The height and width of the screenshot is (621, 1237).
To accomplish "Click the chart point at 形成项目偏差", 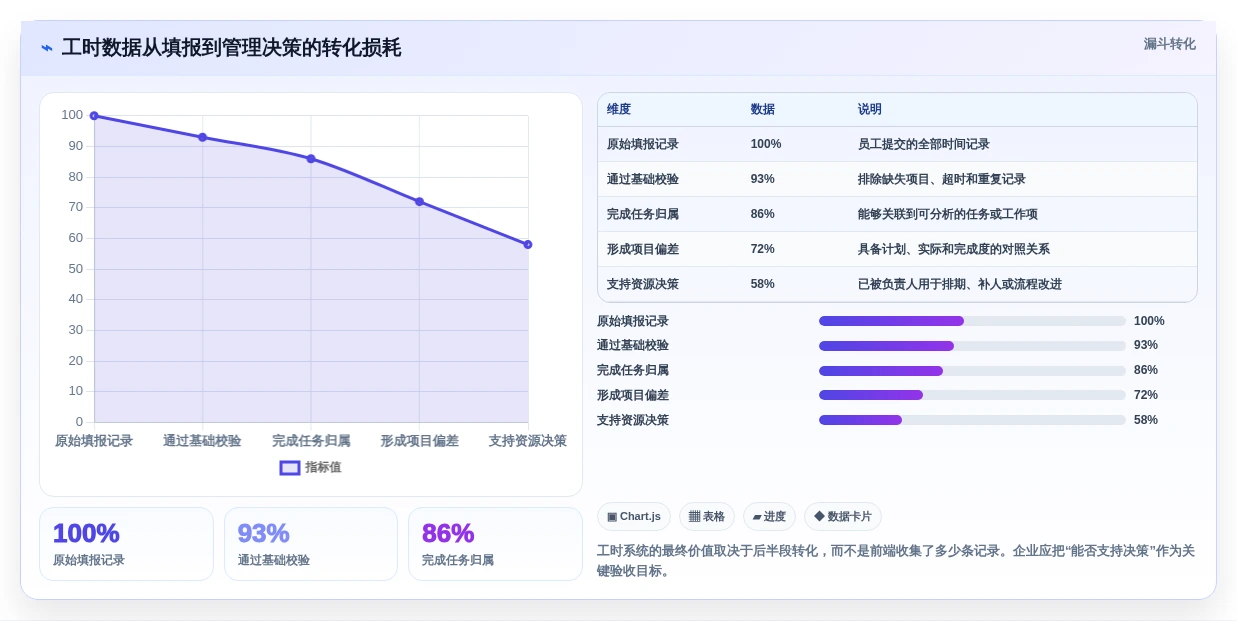I will point(419,202).
